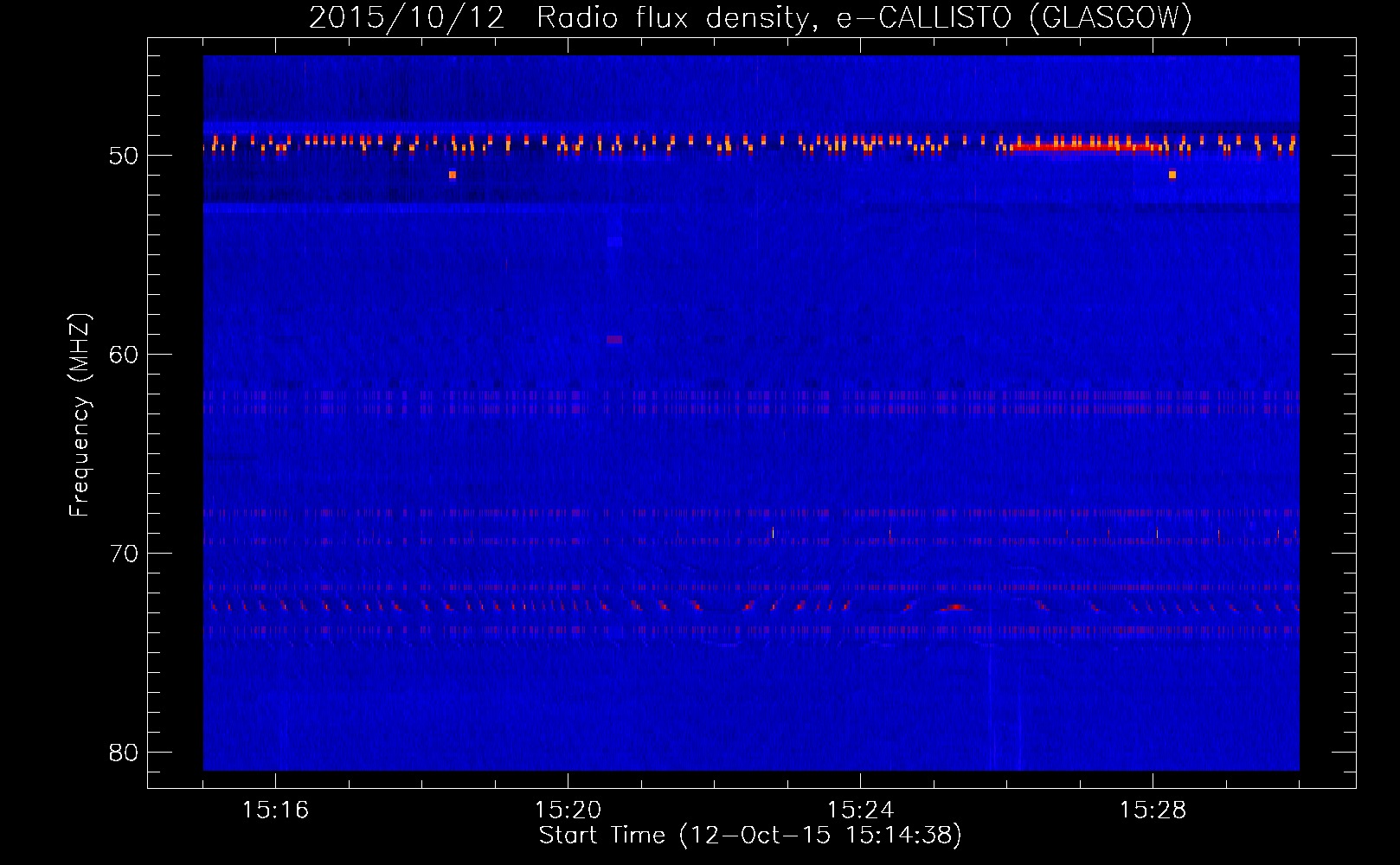
Task: Click the red arc feature near 73 MHz at 15:25
Action: [x=956, y=607]
